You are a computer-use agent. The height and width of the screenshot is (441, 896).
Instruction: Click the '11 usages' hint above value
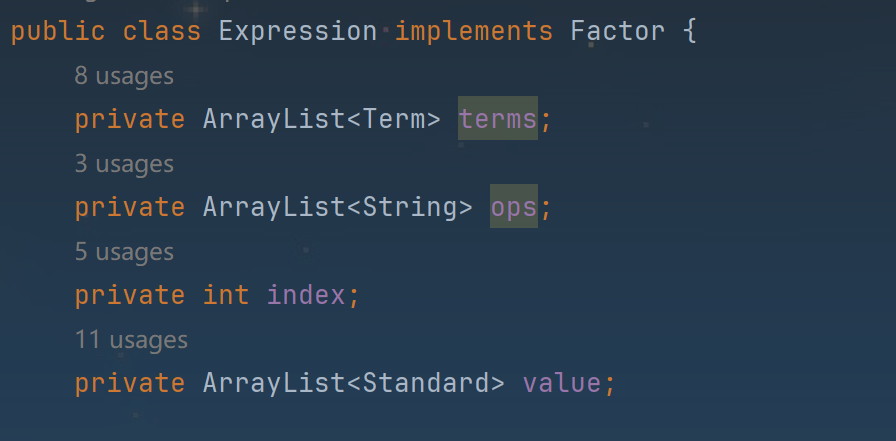131,340
